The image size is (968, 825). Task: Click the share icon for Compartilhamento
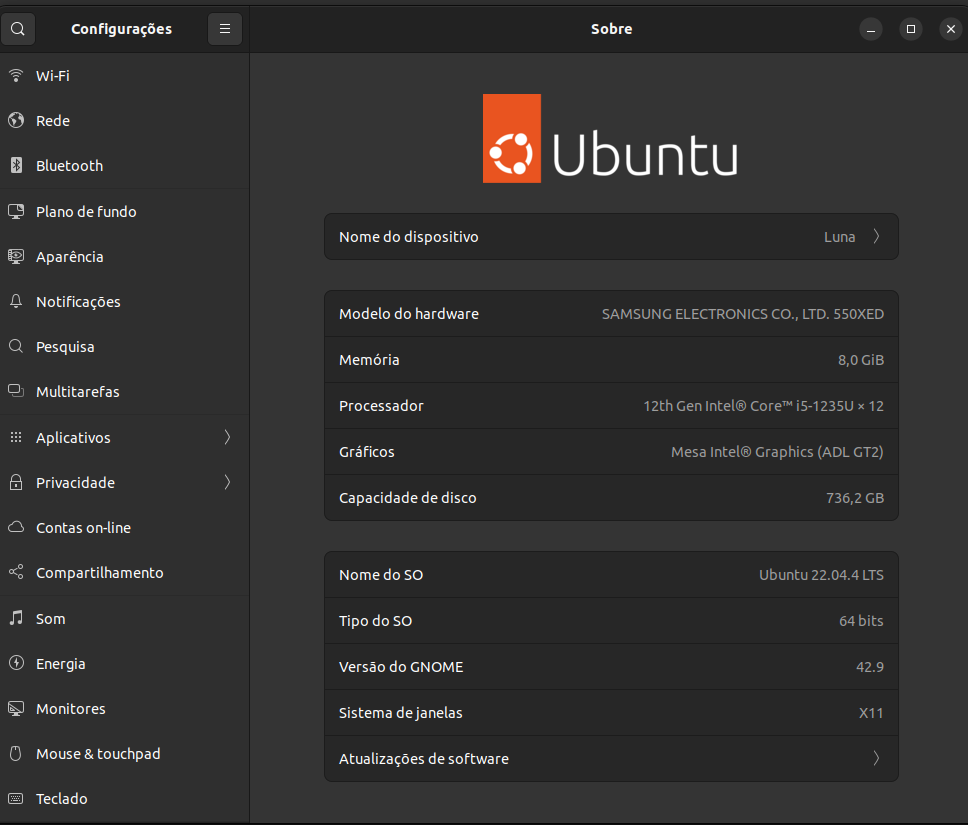[x=16, y=572]
